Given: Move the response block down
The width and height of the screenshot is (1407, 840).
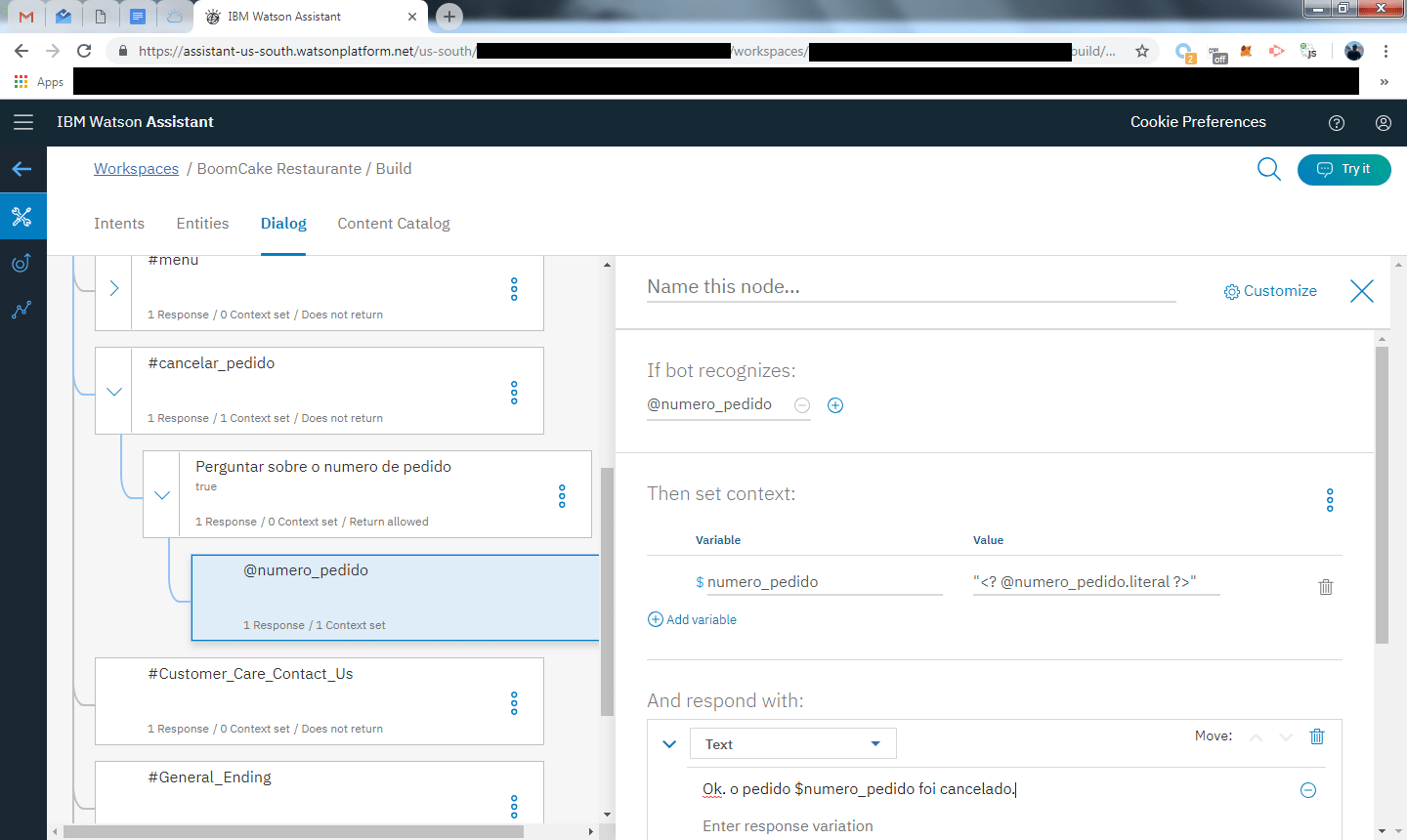Looking at the screenshot, I should [1286, 737].
